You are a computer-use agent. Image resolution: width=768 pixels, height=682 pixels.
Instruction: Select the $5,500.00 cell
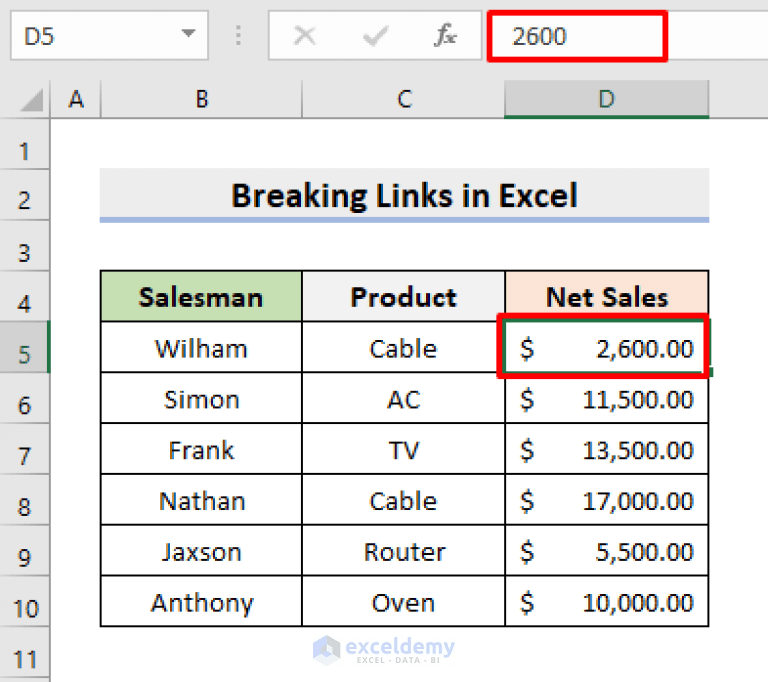[x=606, y=552]
